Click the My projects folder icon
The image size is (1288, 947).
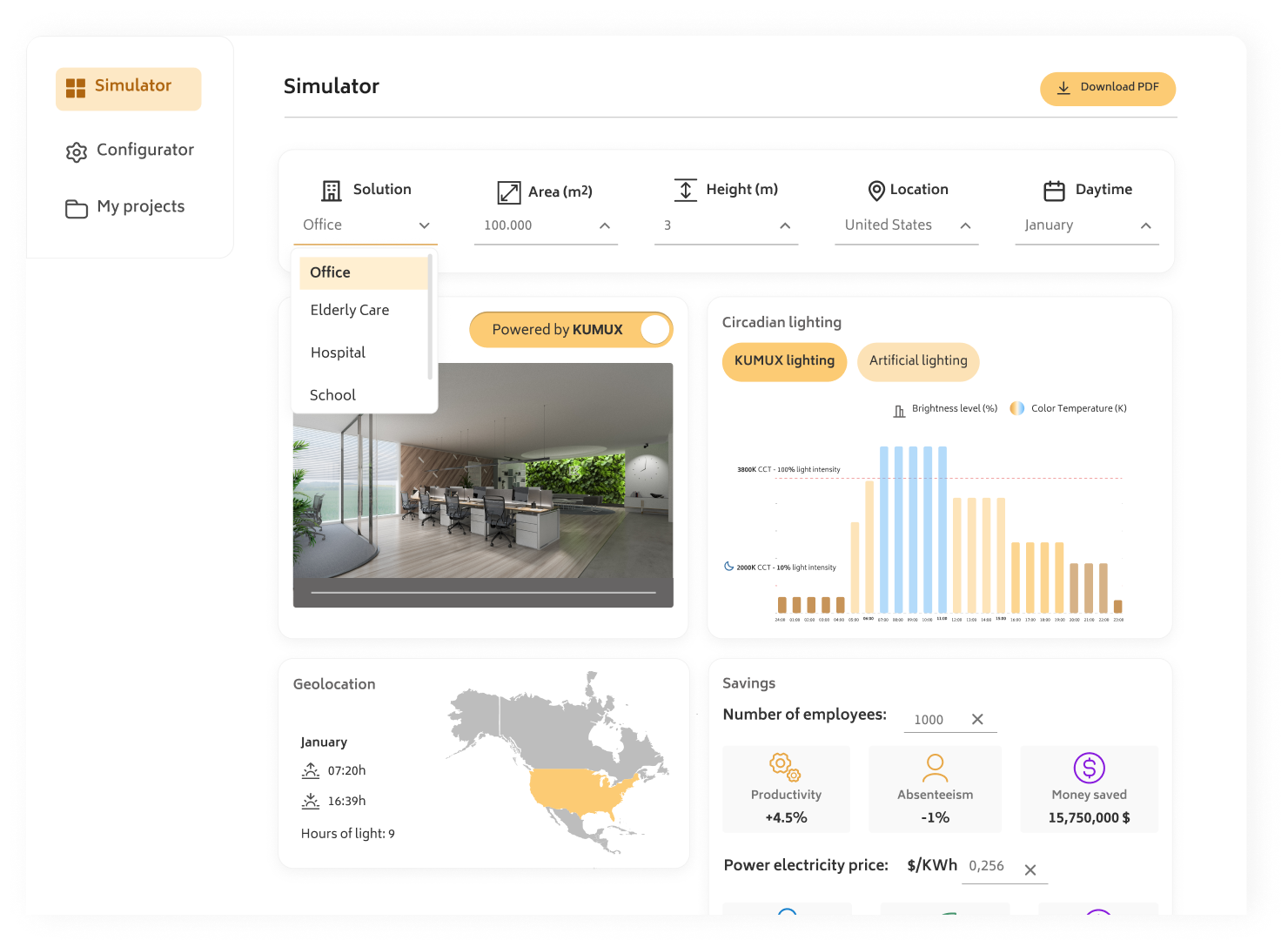click(x=77, y=209)
